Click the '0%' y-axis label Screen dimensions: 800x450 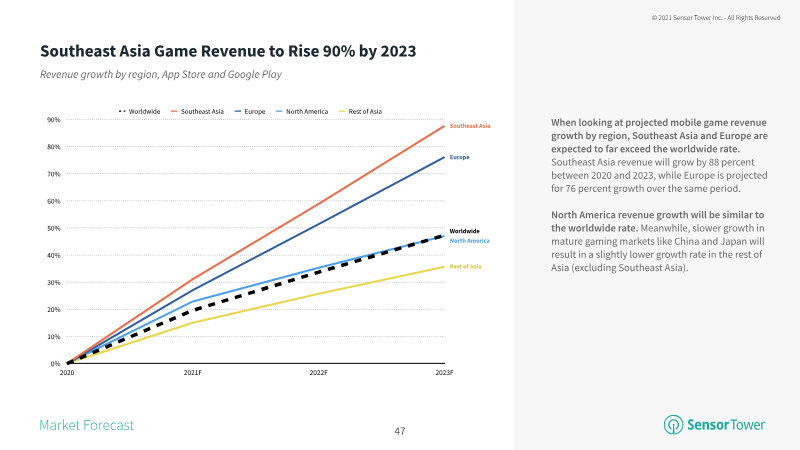[55, 364]
